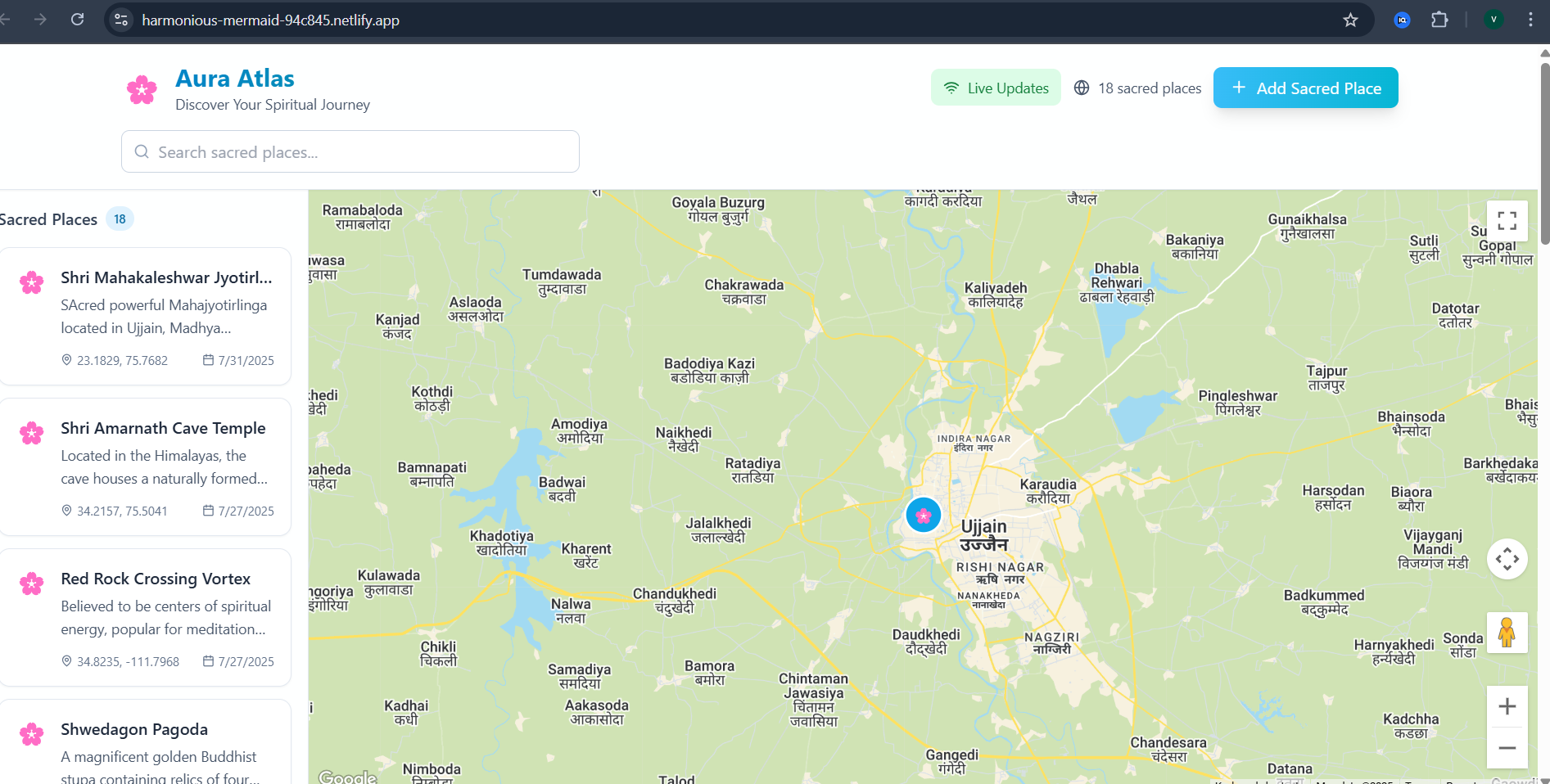This screenshot has height=784, width=1550.
Task: Click the magnifier icon in the search box
Action: (142, 151)
